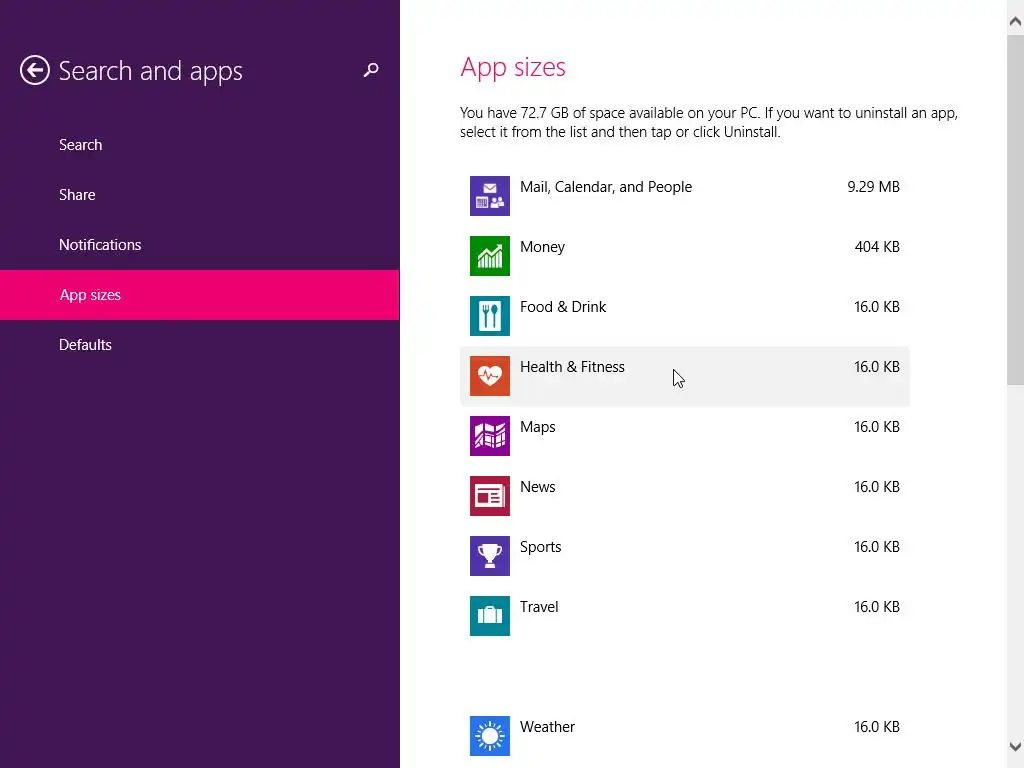Screen dimensions: 1024x768
Task: Select the Mail, Calendar, and People app icon
Action: (490, 195)
